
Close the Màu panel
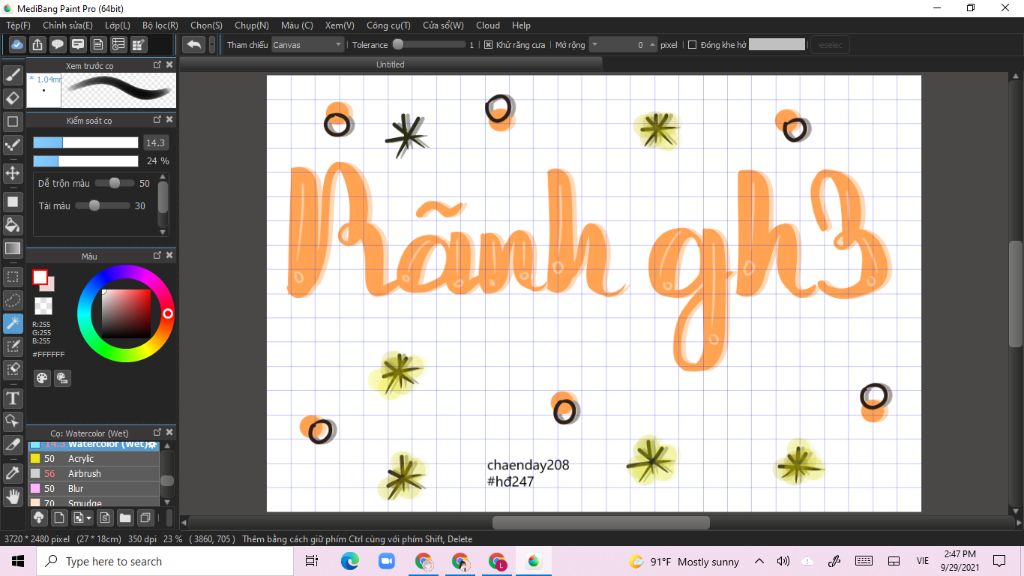(x=169, y=255)
